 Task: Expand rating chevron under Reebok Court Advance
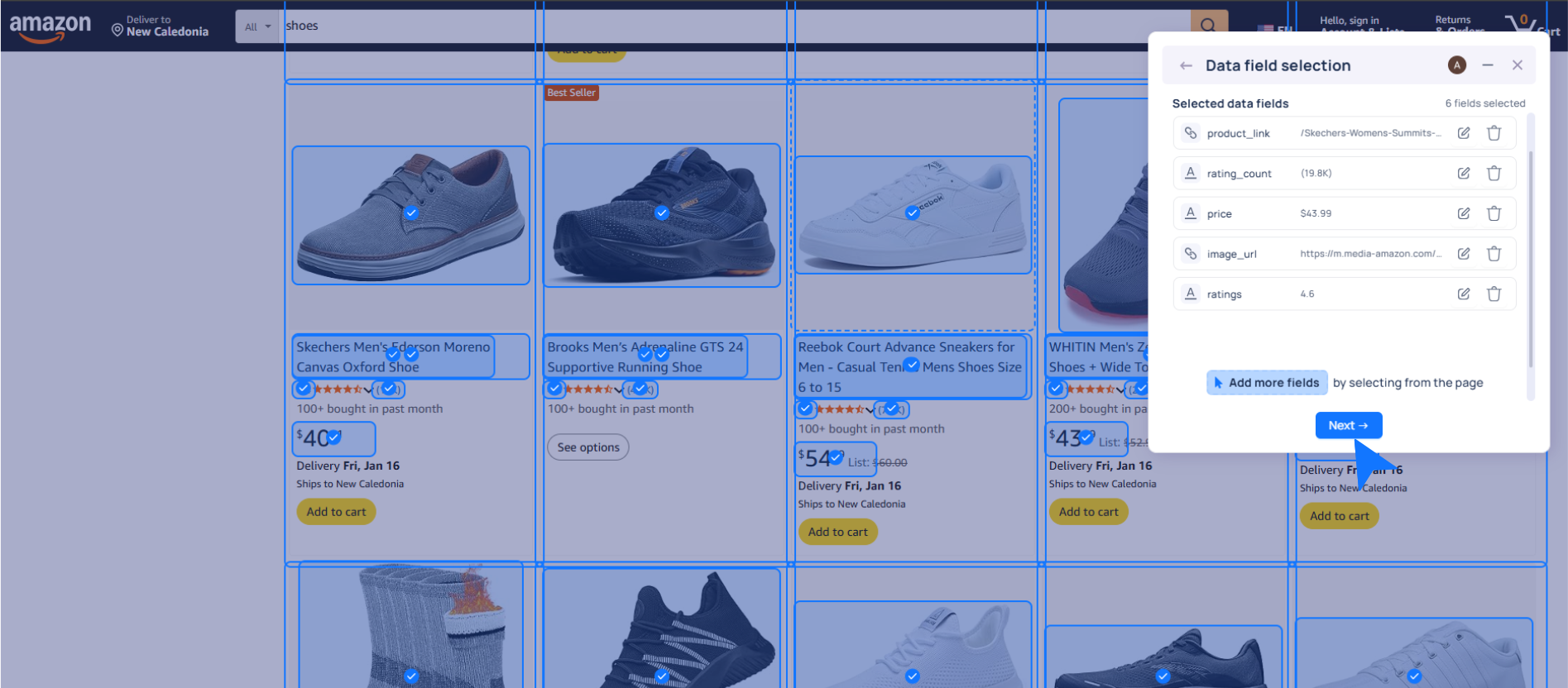(870, 409)
